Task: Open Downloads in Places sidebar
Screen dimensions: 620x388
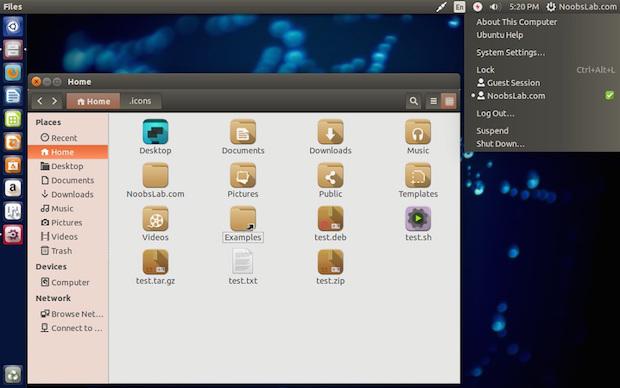Action: (x=67, y=194)
